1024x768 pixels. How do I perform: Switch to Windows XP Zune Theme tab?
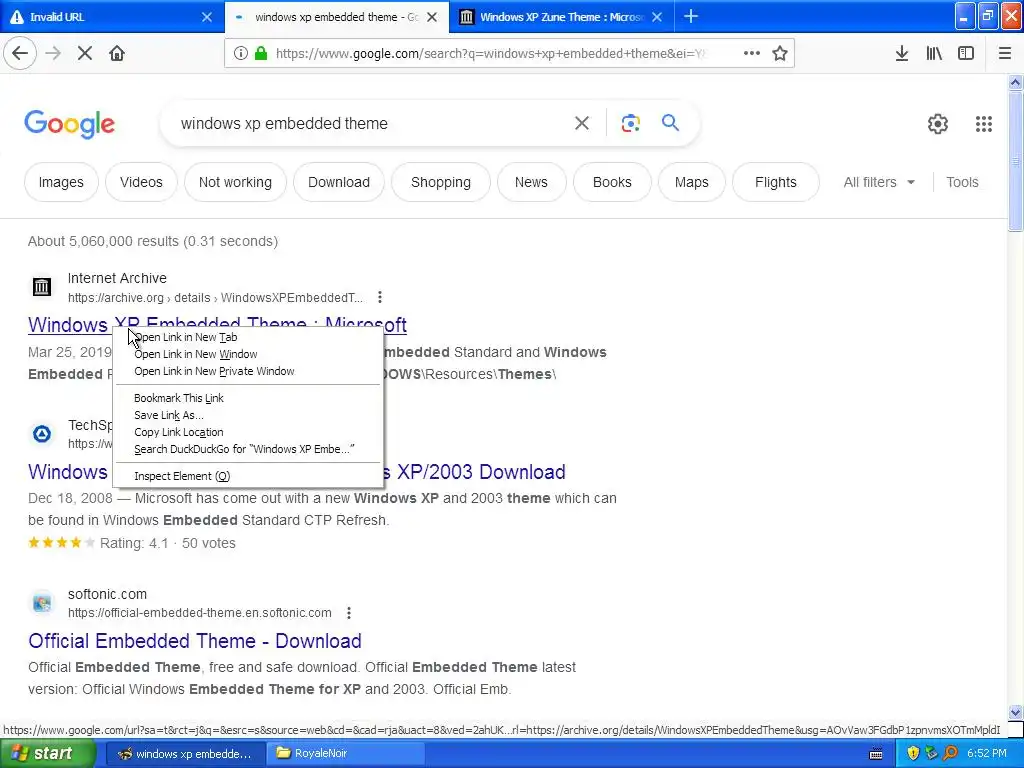click(x=563, y=16)
